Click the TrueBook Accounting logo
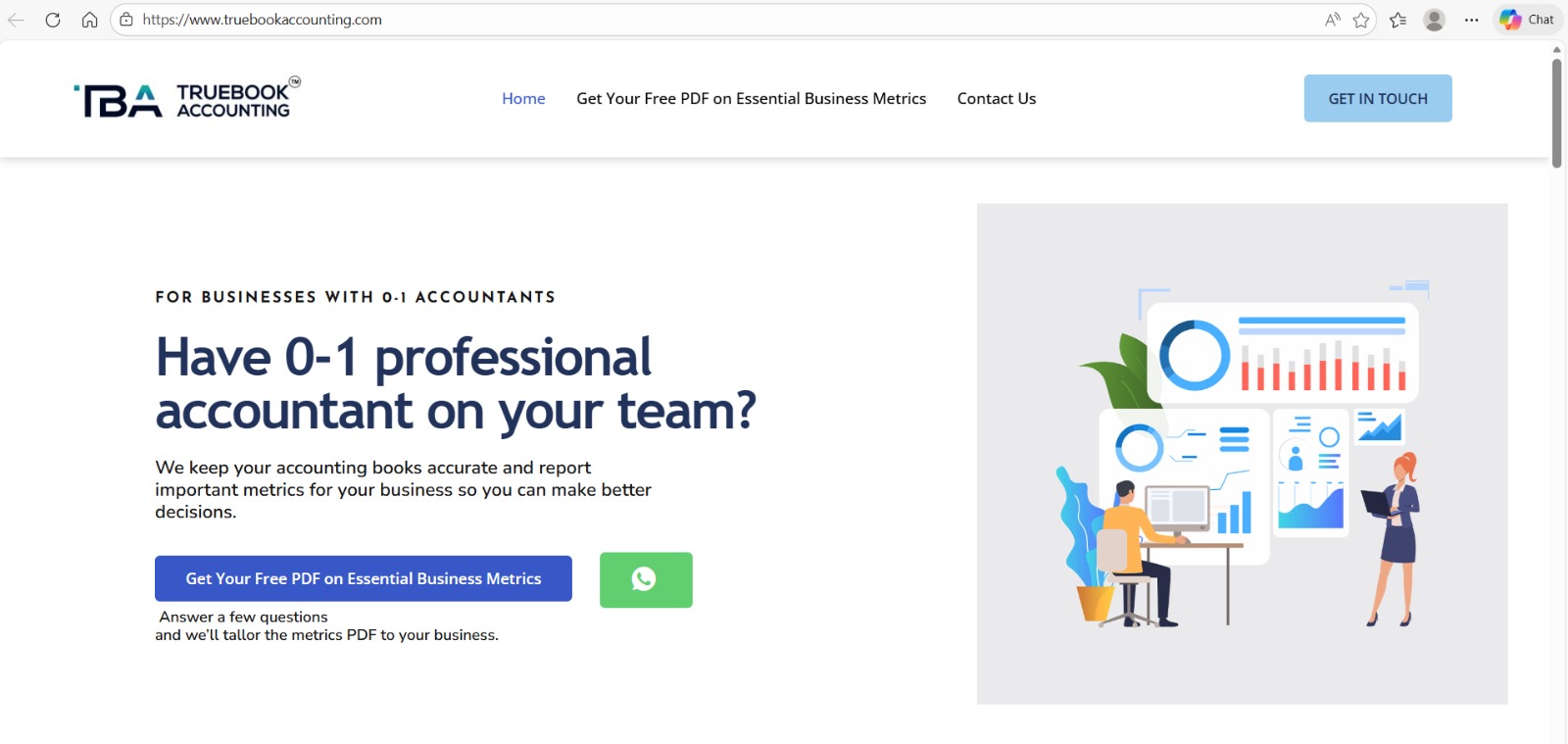 186,99
